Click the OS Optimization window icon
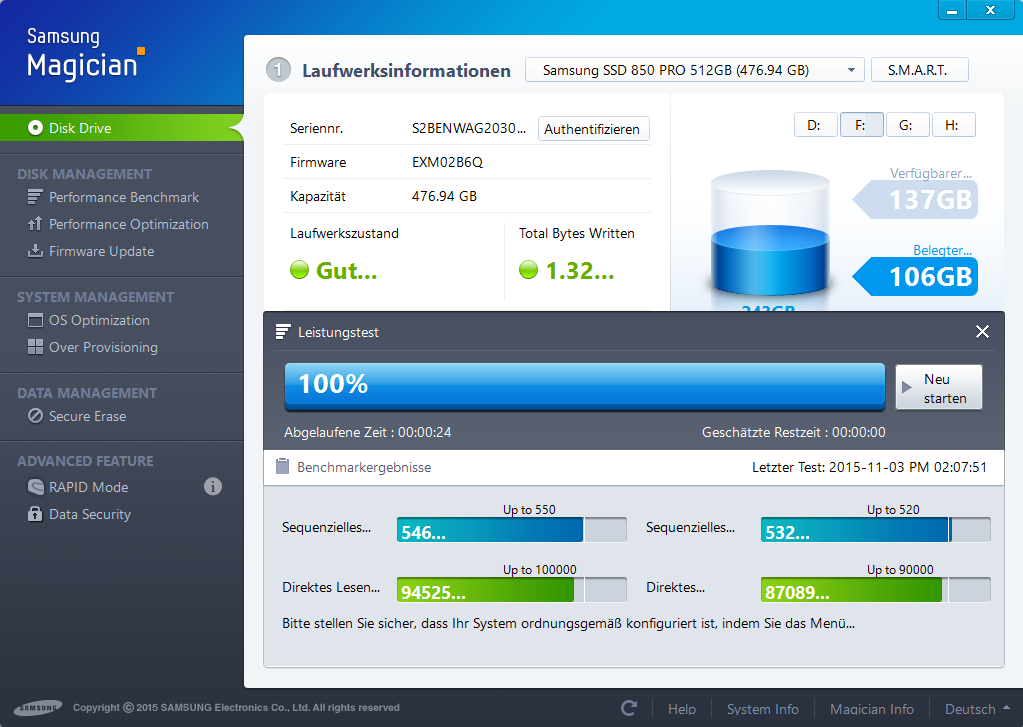1023x727 pixels. pos(35,320)
